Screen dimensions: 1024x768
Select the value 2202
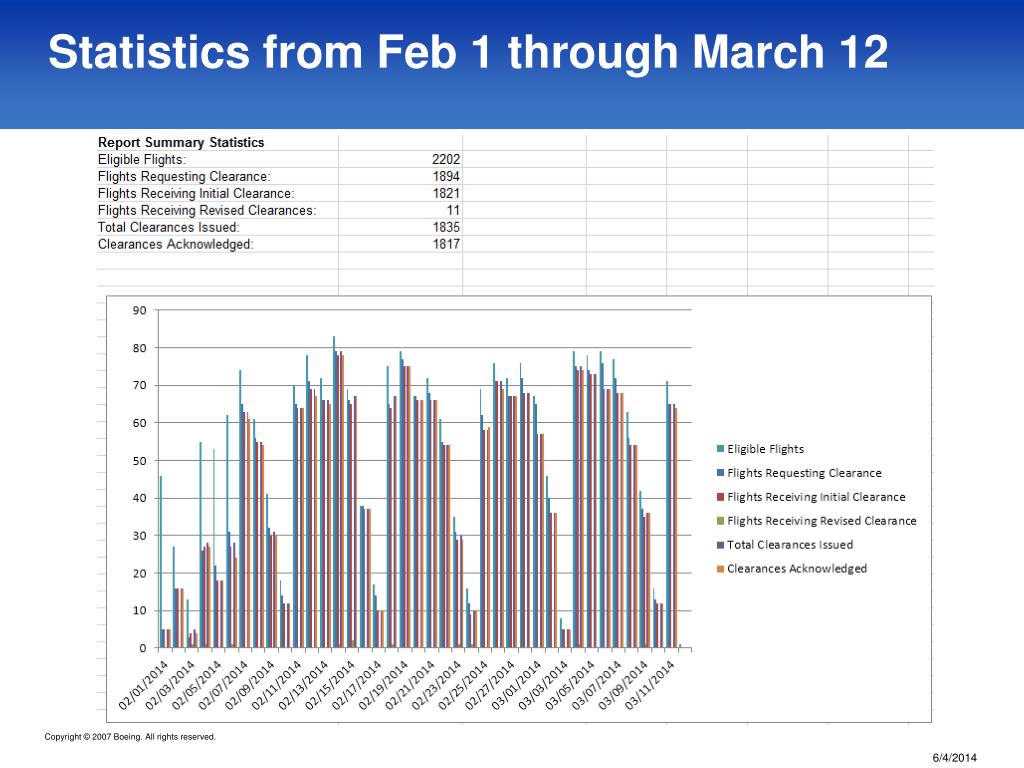coord(446,159)
